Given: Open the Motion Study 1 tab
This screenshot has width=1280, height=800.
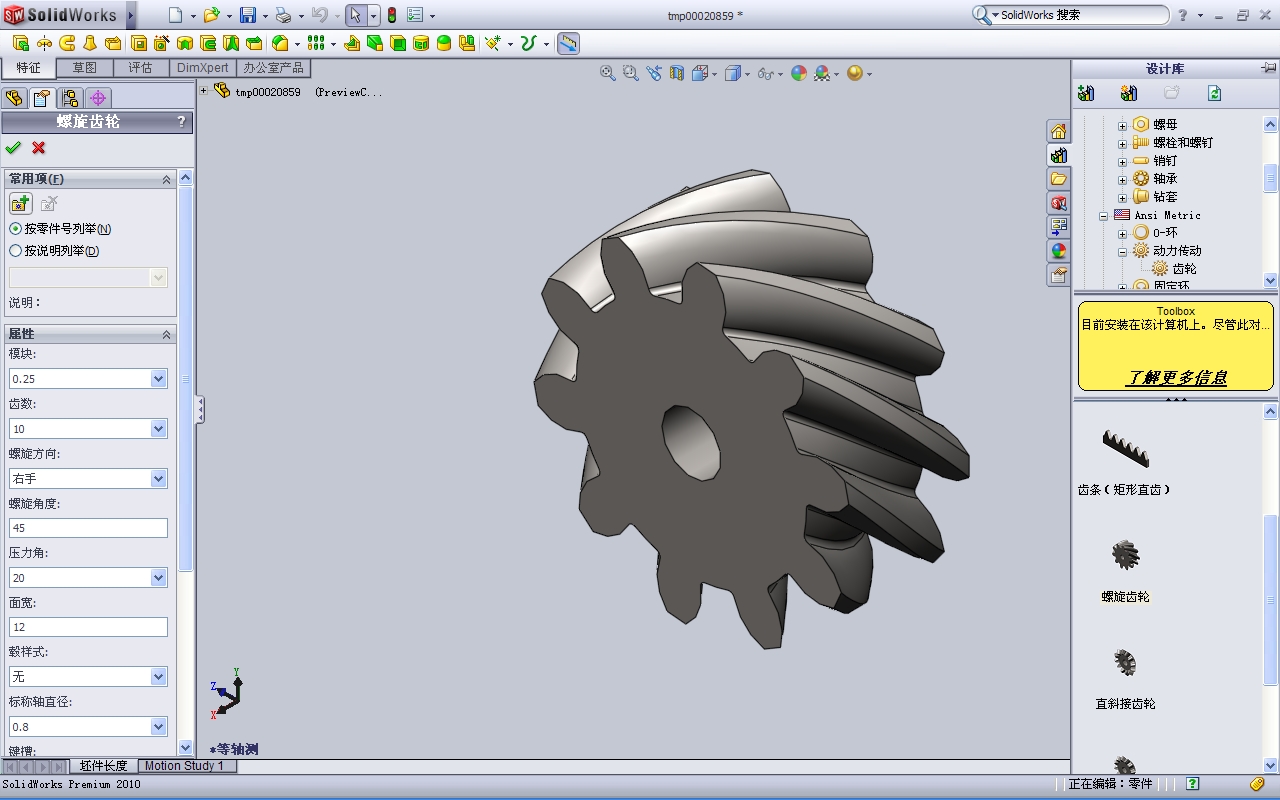Looking at the screenshot, I should click(x=185, y=766).
